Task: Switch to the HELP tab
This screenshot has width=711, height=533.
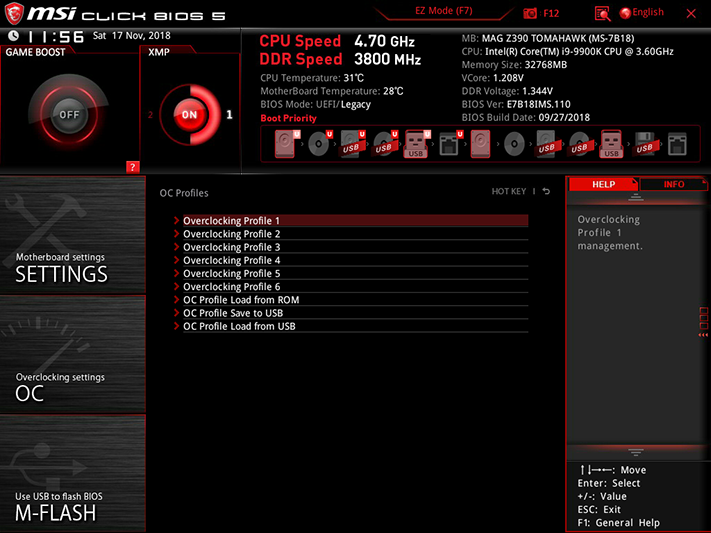Action: point(604,184)
